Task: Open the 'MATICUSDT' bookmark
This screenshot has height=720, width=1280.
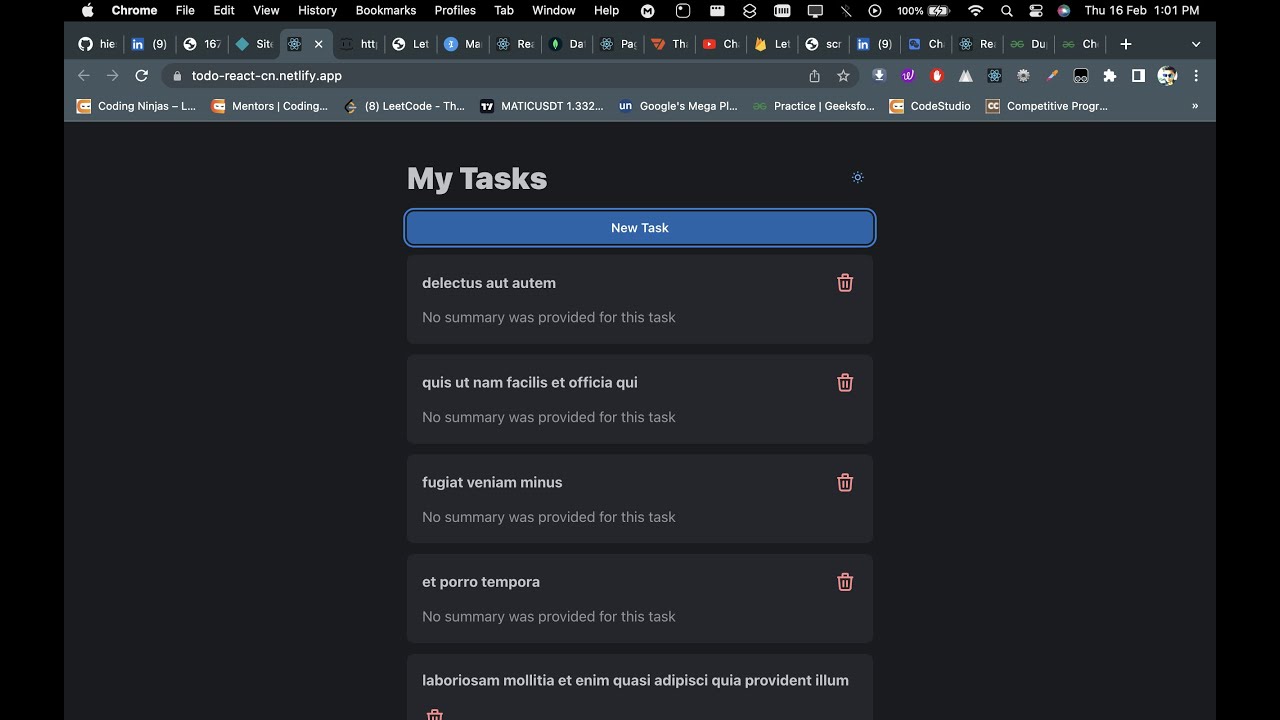Action: point(541,106)
